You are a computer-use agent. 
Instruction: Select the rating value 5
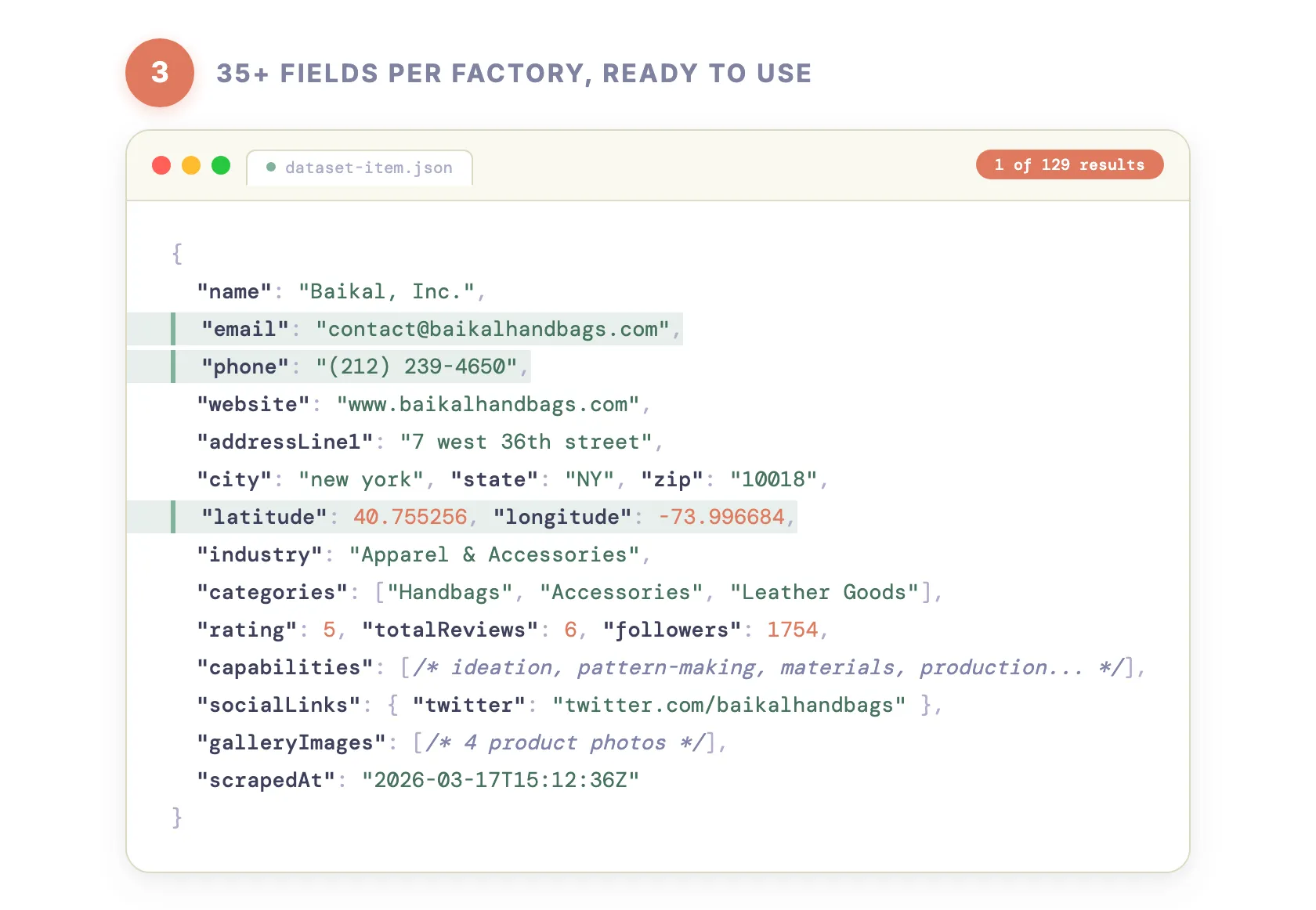(328, 630)
